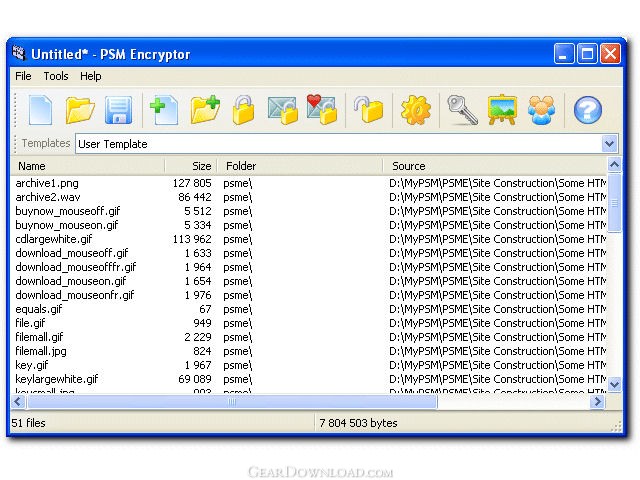Select archive1.png in the file list
This screenshot has height=480, width=640.
tap(47, 183)
